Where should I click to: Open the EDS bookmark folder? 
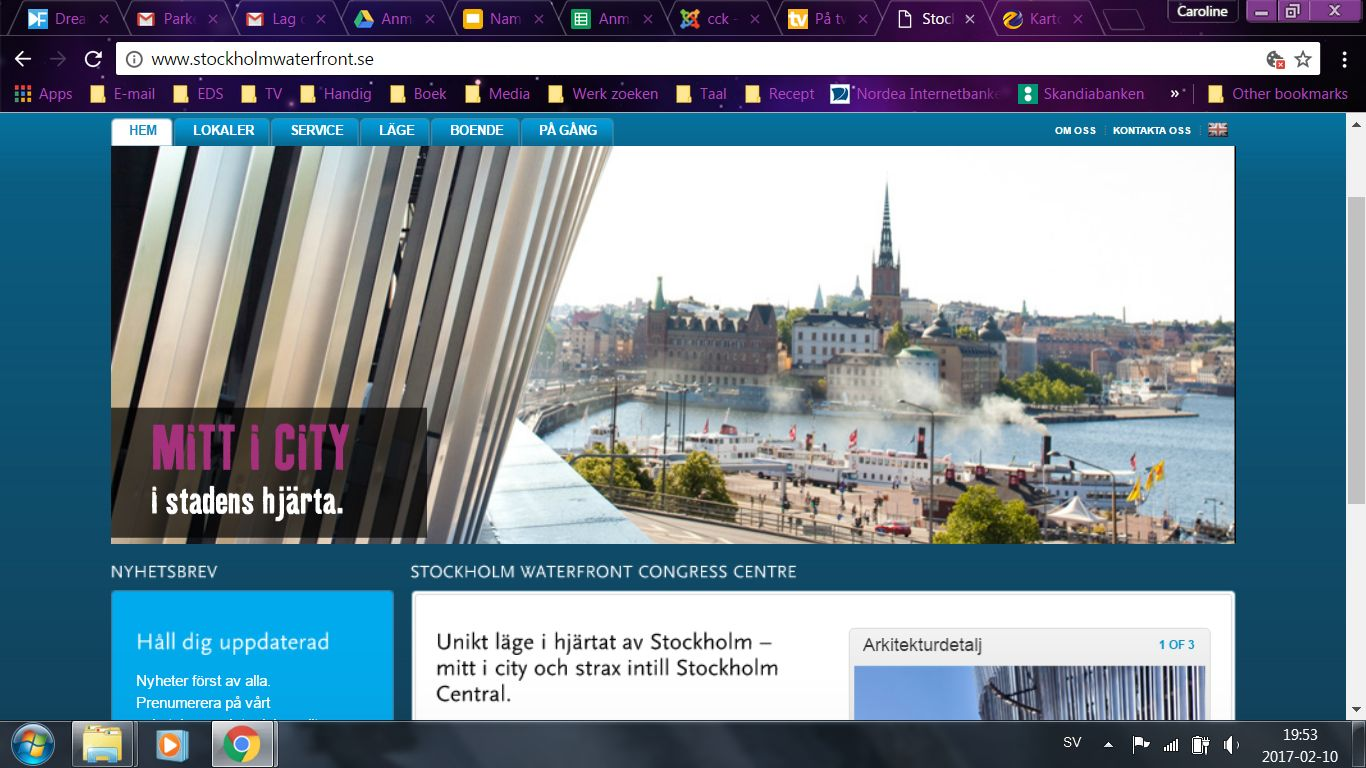click(198, 94)
